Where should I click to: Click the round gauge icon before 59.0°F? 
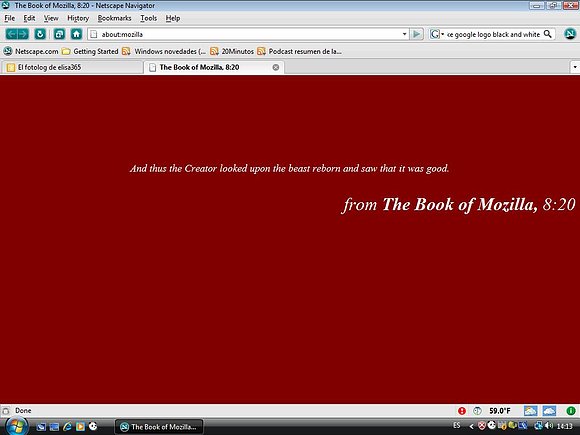477,411
